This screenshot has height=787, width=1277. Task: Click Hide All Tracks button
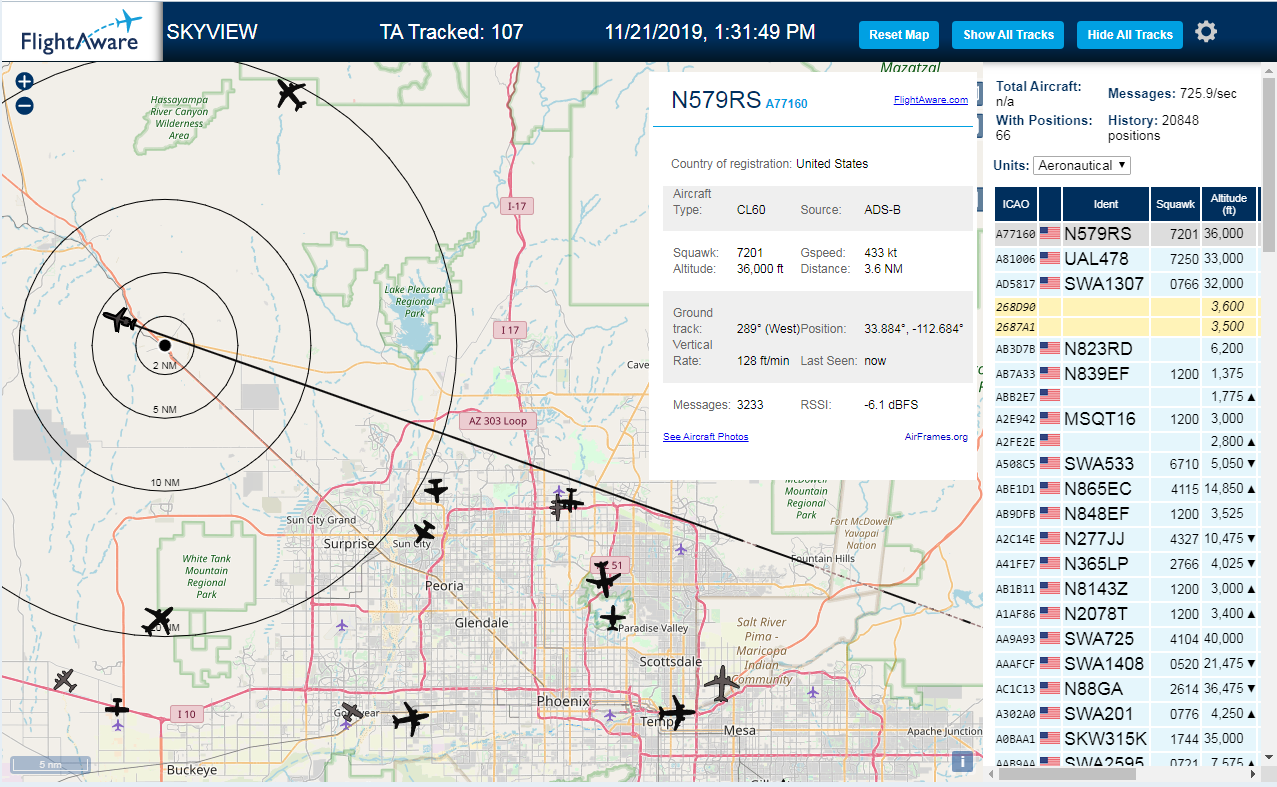pos(1130,34)
